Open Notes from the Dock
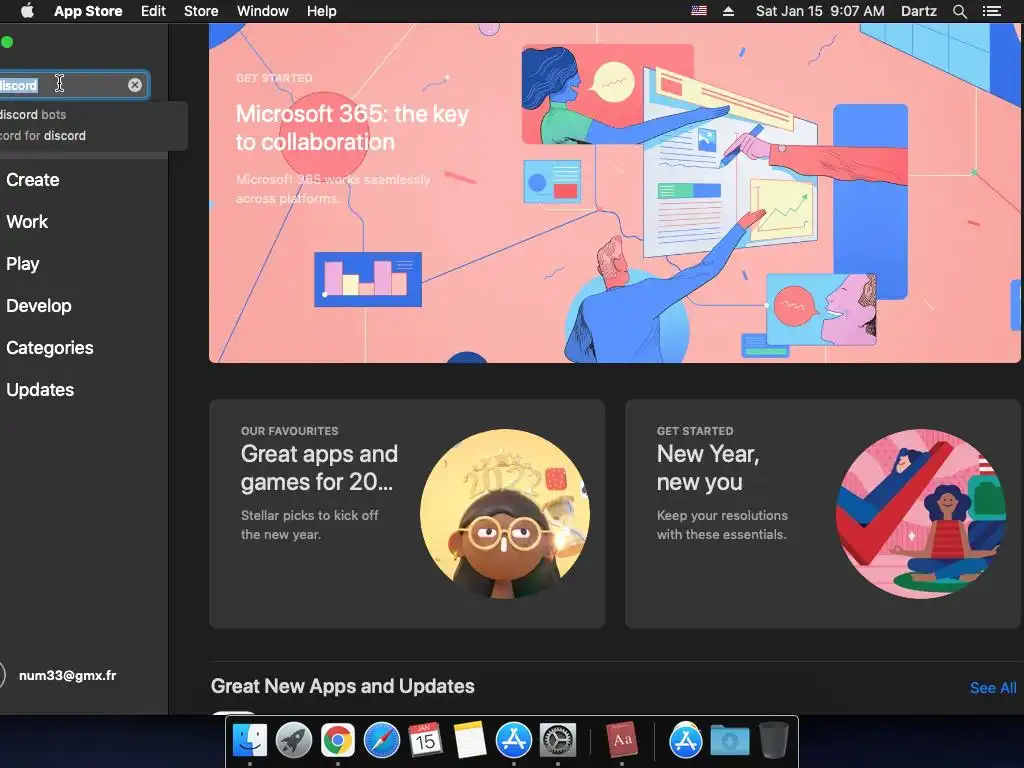 pos(470,740)
